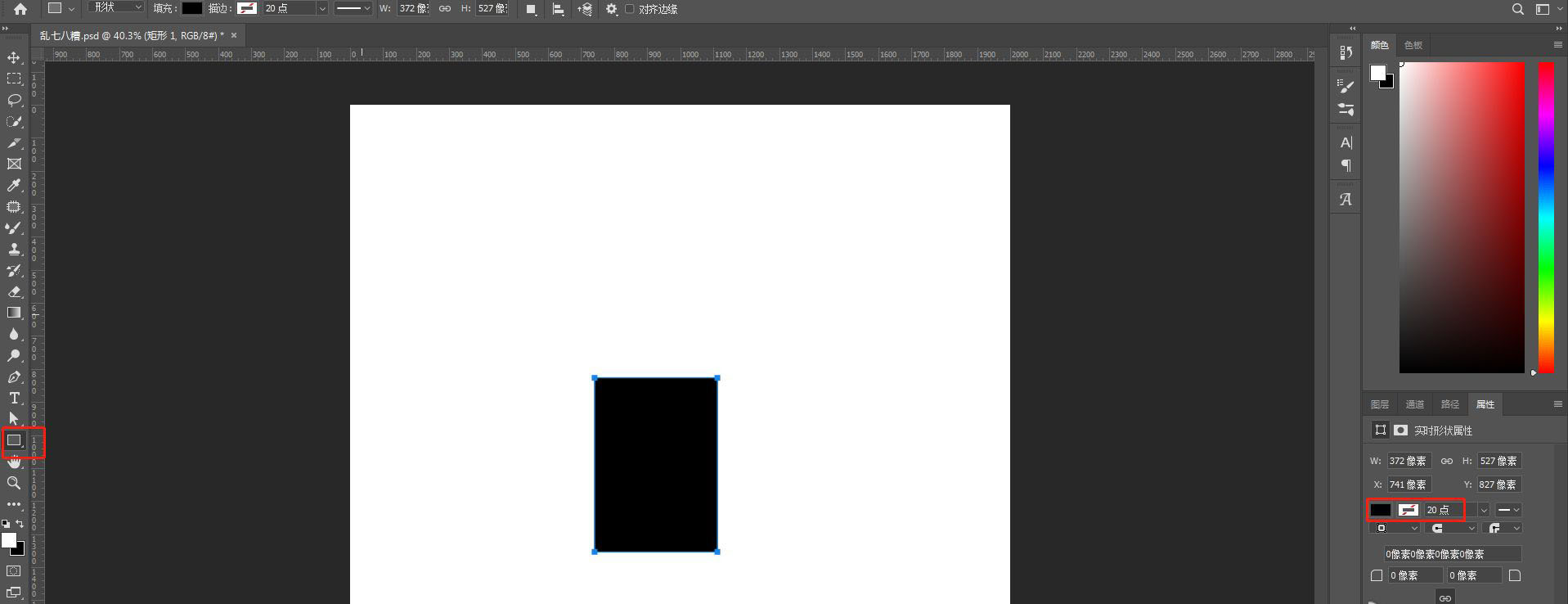Select the Eyedropper tool
Viewport: 1568px width, 604px height.
pyautogui.click(x=14, y=186)
